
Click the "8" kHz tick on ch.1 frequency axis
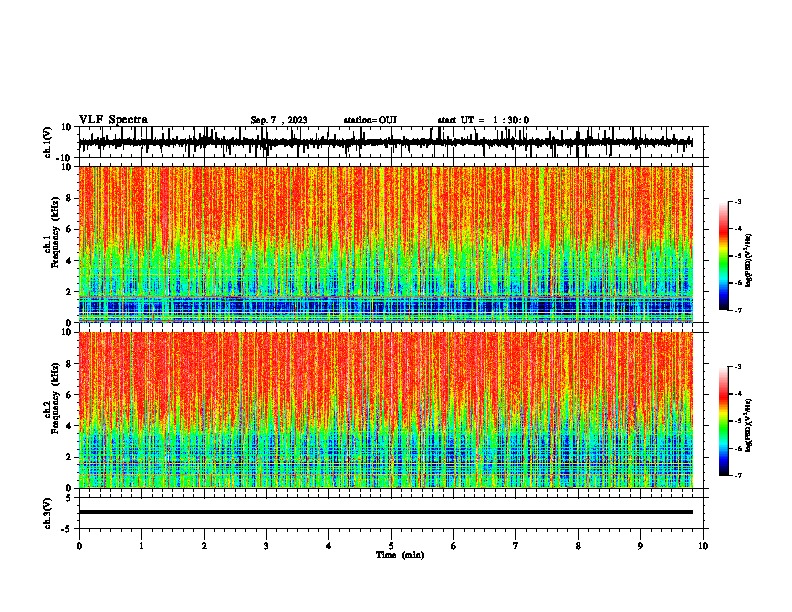pyautogui.click(x=70, y=198)
